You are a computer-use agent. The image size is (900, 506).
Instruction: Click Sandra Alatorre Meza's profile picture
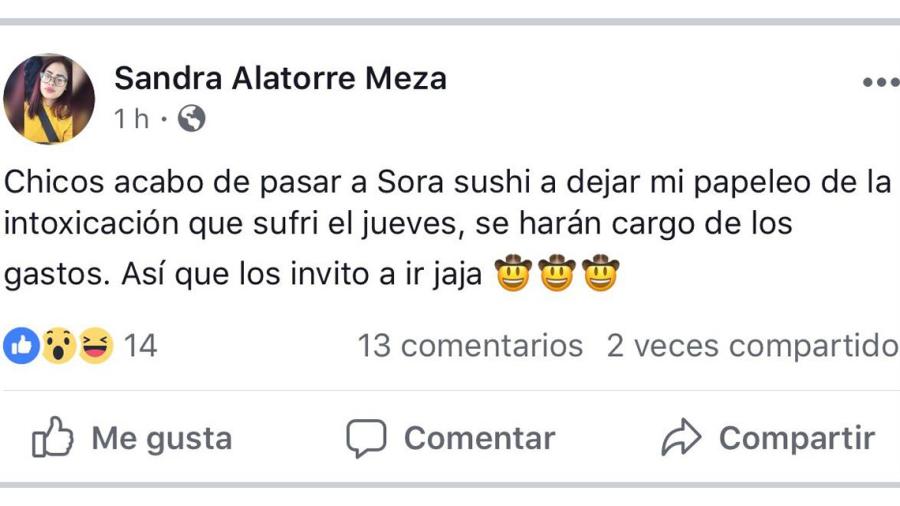[49, 99]
